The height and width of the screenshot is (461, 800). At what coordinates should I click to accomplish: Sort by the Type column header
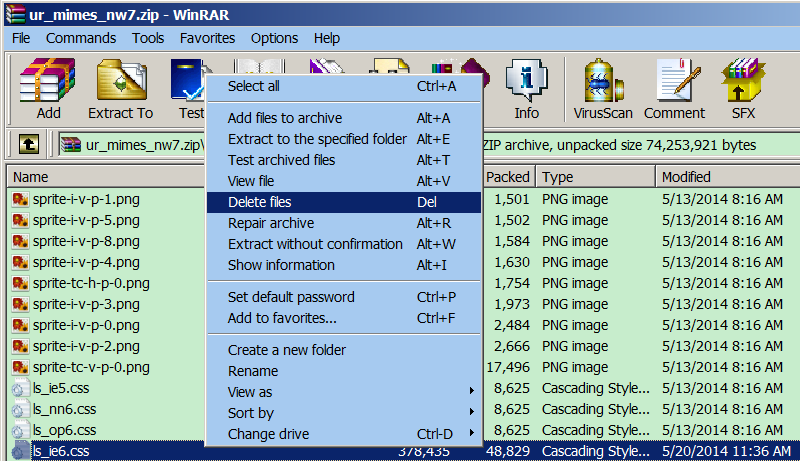click(x=595, y=177)
